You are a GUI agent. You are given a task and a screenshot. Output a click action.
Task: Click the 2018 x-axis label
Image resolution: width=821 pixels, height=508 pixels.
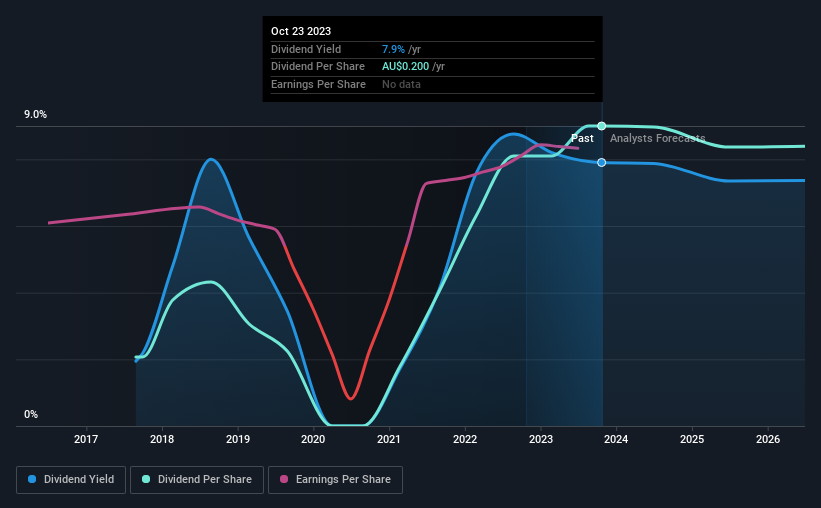162,439
